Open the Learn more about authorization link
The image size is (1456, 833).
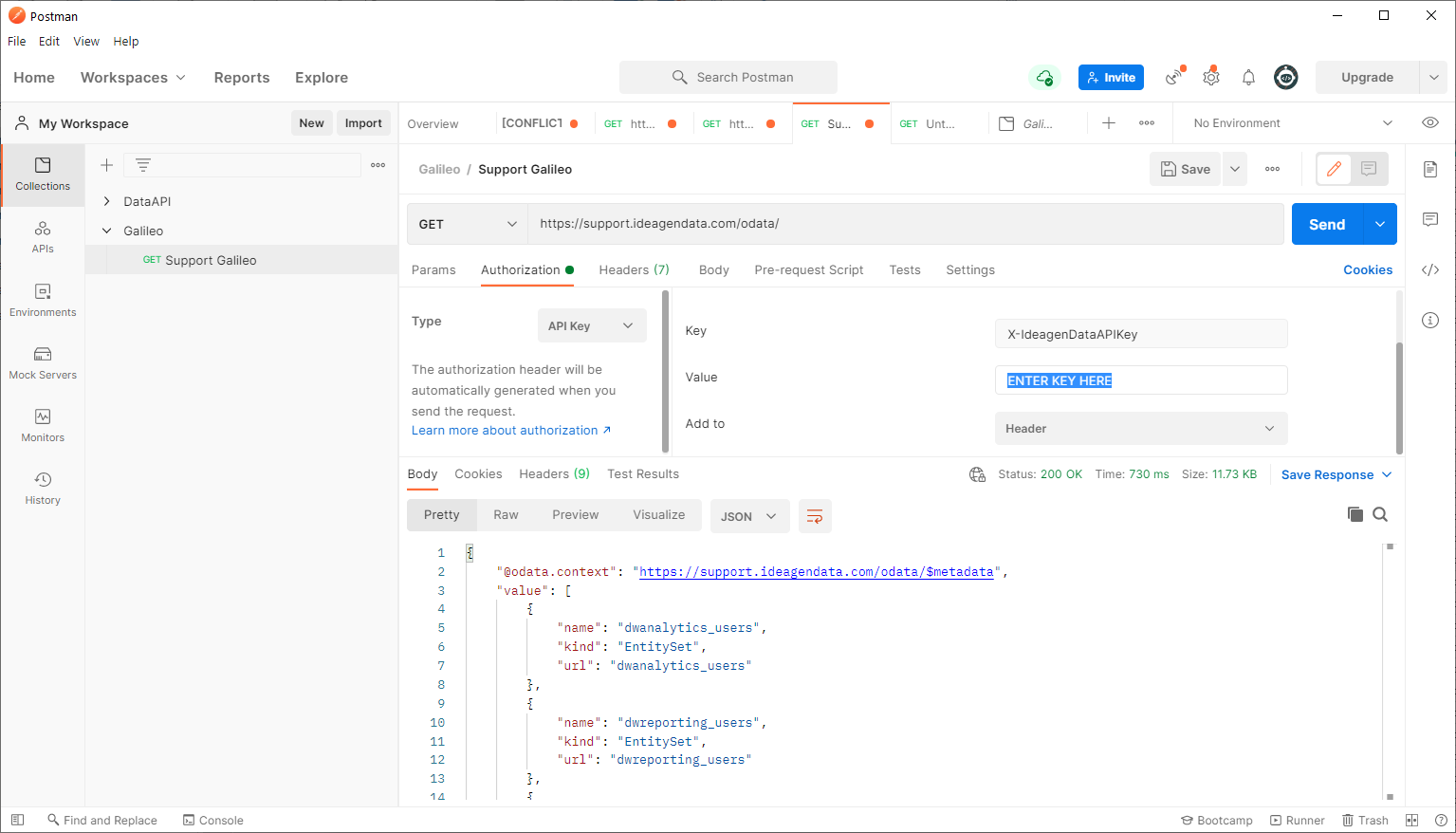click(511, 431)
